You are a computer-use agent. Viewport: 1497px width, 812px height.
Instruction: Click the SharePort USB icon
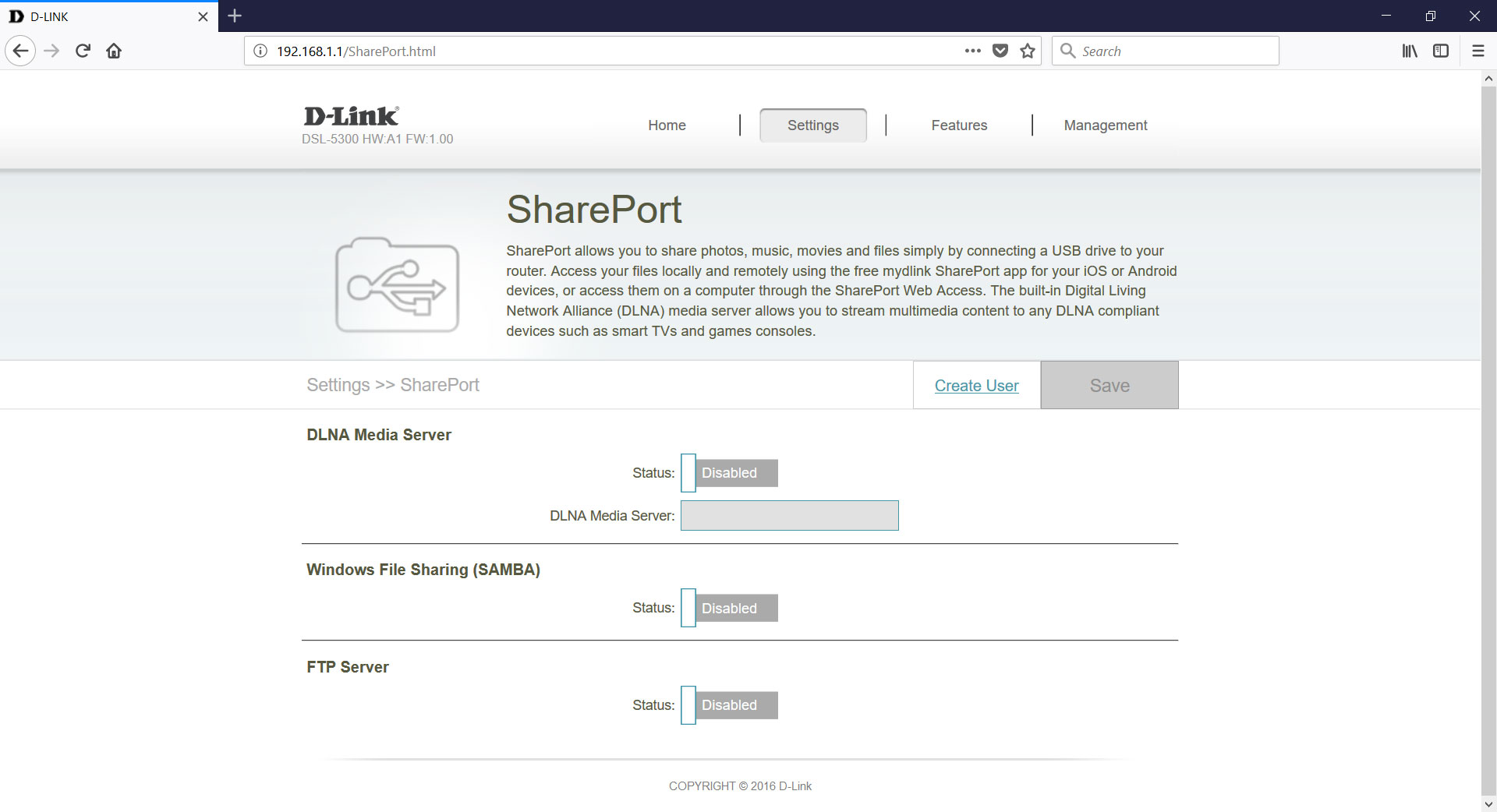pos(397,285)
